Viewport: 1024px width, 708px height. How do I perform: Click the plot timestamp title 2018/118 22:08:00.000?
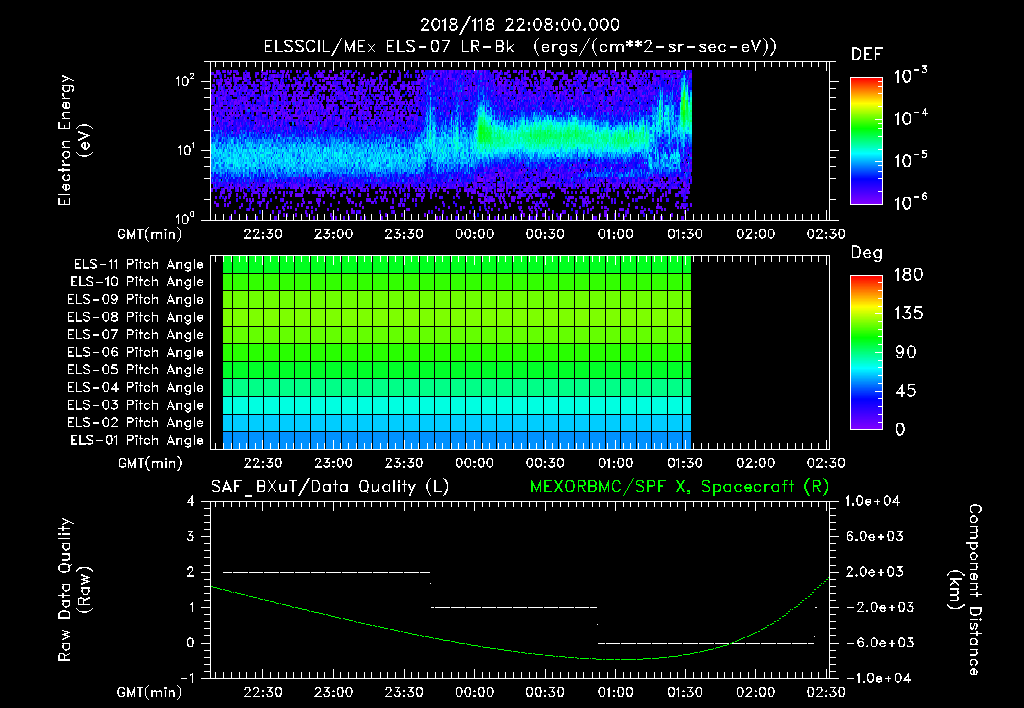(x=519, y=25)
